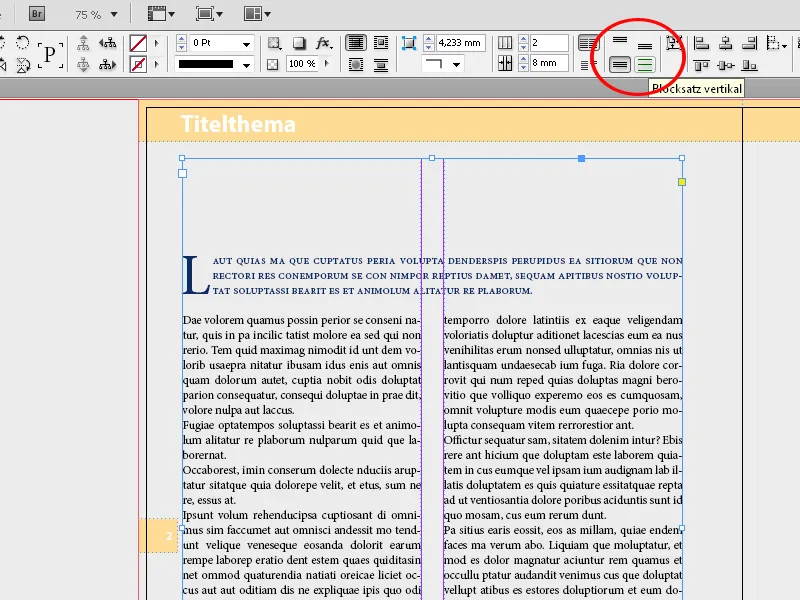Click the number of columns icon
This screenshot has height=600, width=800.
pyautogui.click(x=505, y=42)
